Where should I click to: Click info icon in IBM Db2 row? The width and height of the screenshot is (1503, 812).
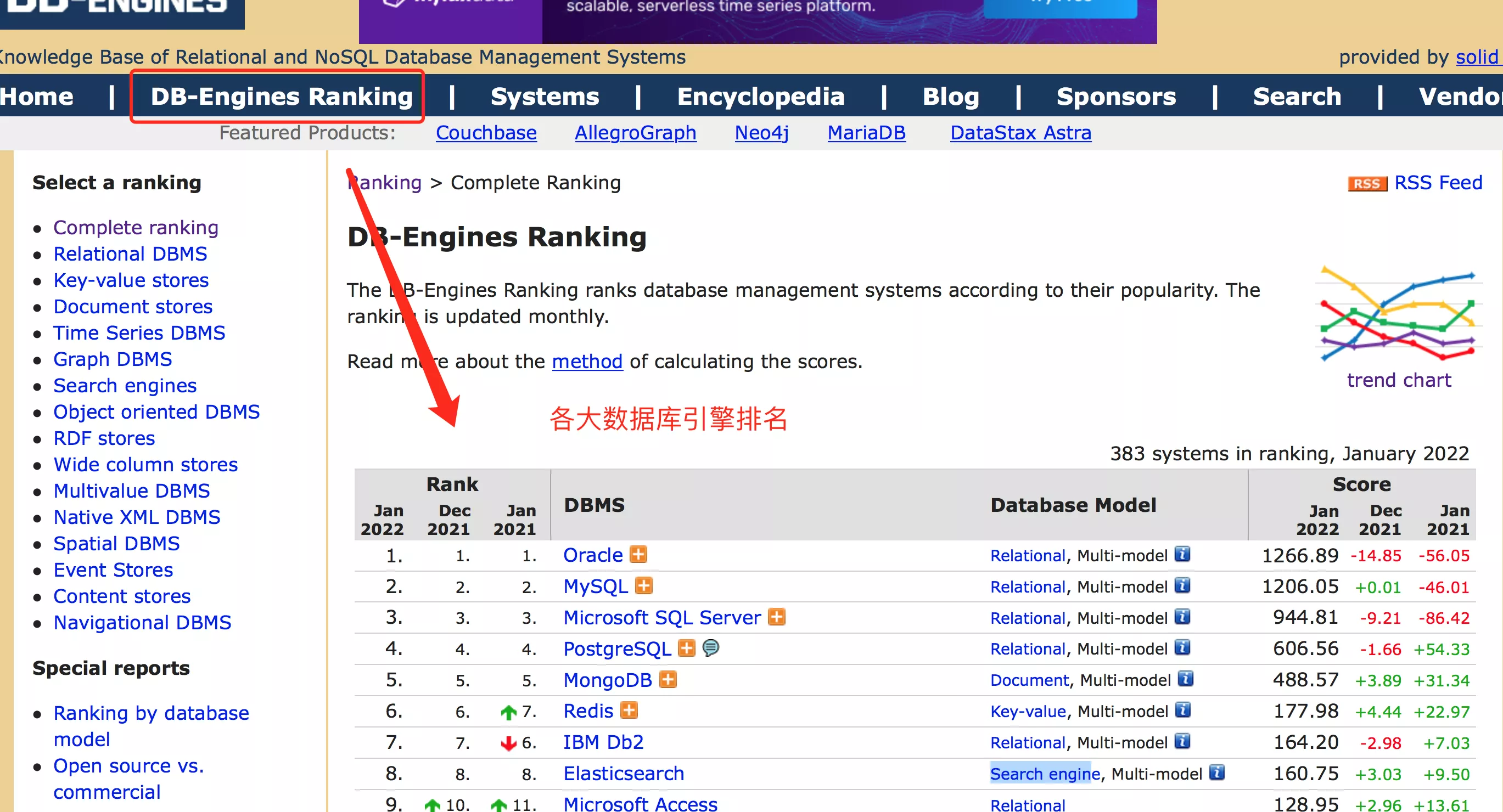tap(1182, 741)
